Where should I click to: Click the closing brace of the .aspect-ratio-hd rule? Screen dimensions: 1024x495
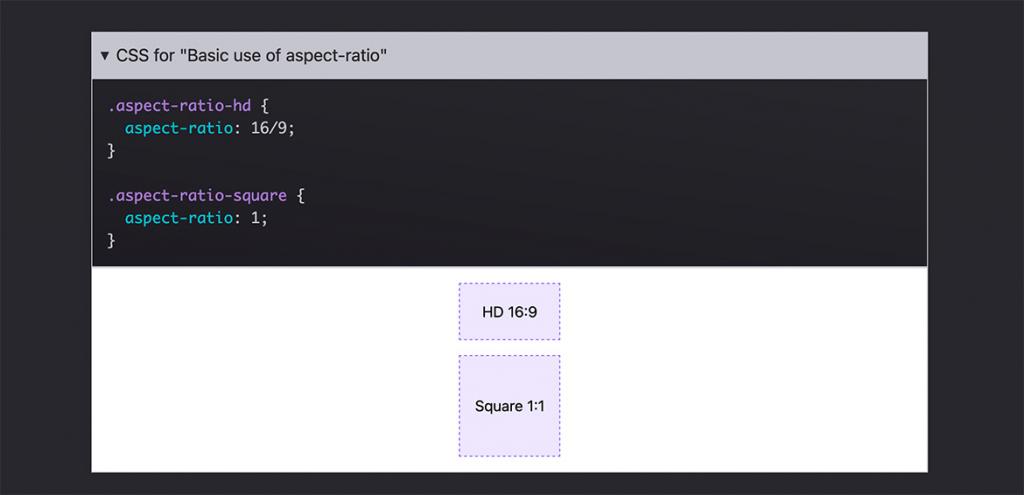click(x=112, y=151)
